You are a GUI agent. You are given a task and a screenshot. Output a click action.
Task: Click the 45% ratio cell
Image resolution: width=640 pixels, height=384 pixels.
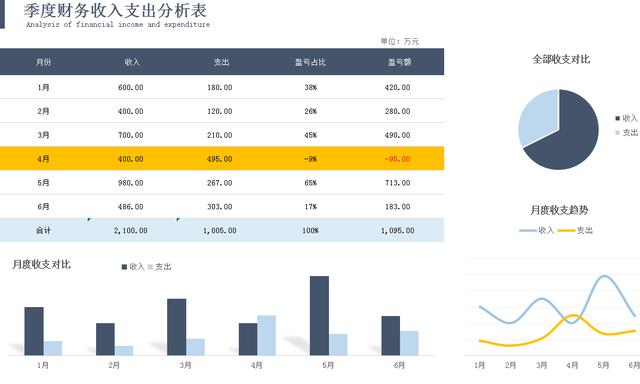point(310,135)
